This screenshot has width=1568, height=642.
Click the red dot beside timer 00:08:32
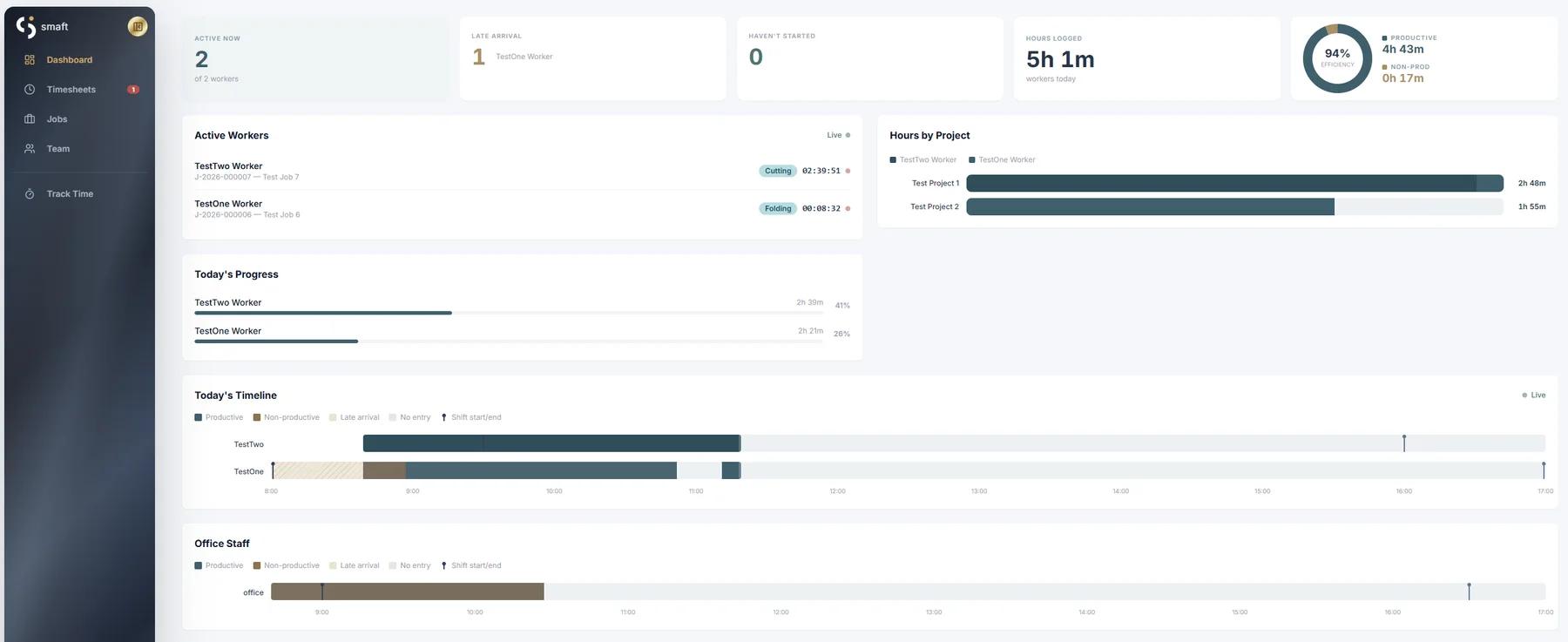(x=848, y=208)
